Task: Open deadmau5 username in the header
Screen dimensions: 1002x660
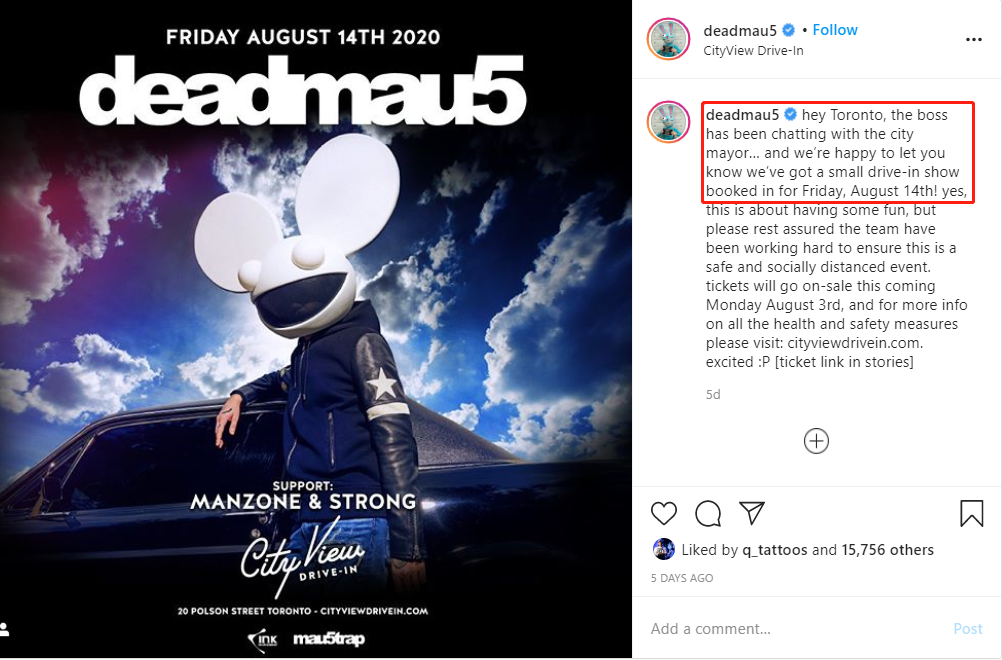Action: tap(740, 30)
